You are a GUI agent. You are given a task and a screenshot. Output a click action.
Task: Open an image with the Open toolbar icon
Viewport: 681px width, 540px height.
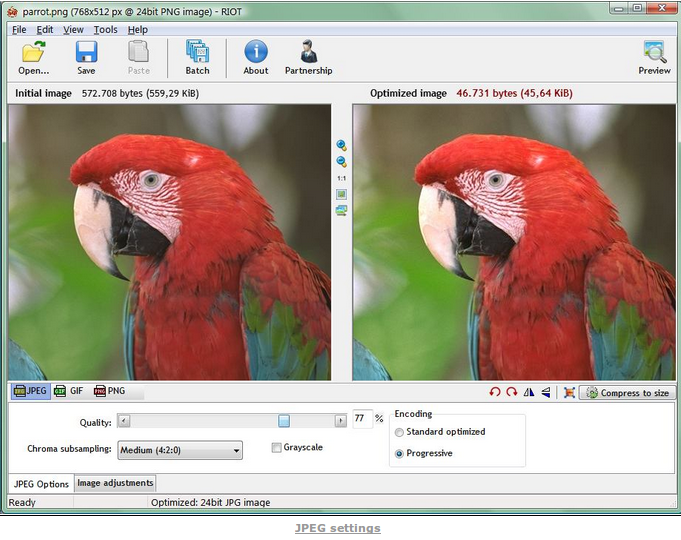pyautogui.click(x=33, y=57)
